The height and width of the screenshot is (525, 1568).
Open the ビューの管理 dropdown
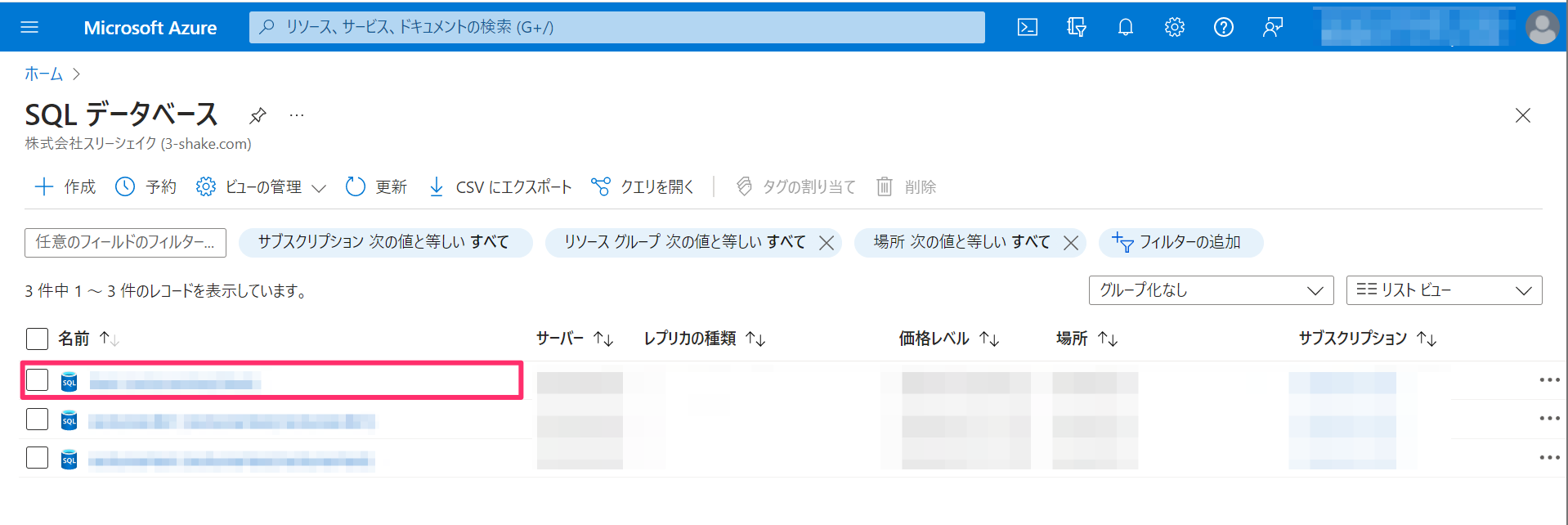pos(261,186)
